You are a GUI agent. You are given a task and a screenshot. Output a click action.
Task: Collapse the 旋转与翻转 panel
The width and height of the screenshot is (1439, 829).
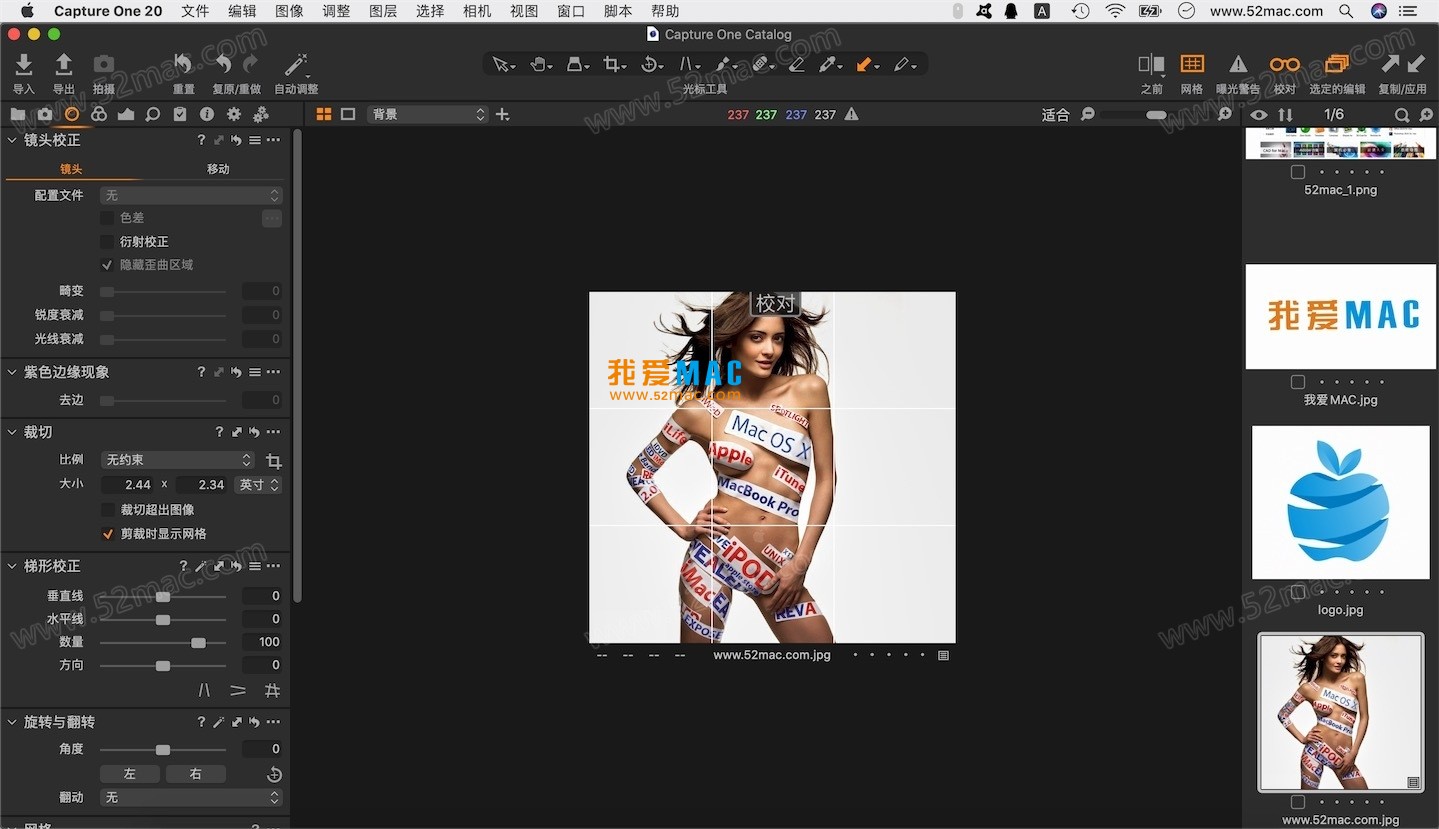click(13, 722)
